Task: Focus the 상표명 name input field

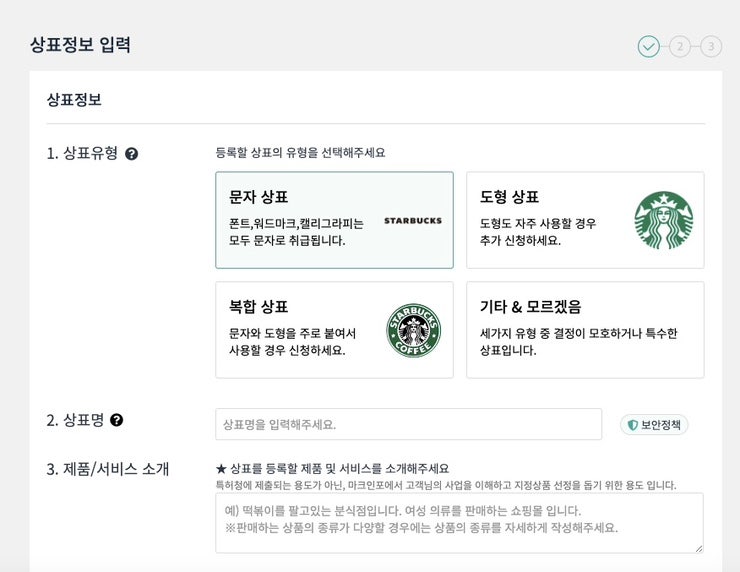Action: (408, 424)
